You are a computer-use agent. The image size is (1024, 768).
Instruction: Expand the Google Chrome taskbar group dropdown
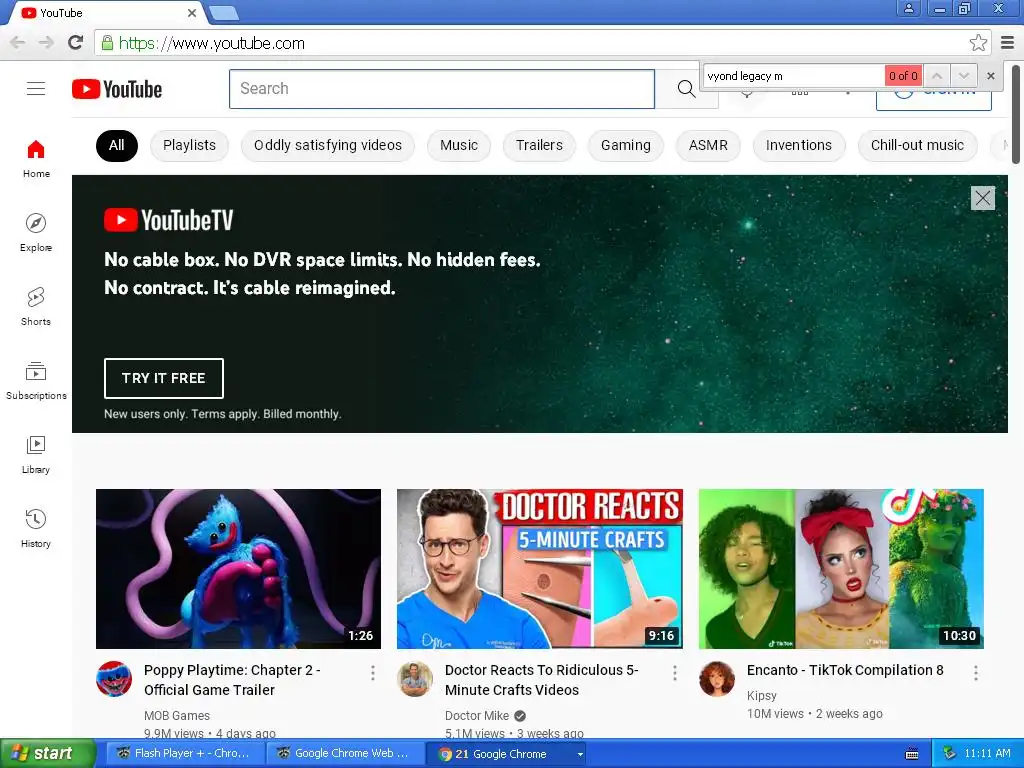[x=580, y=754]
